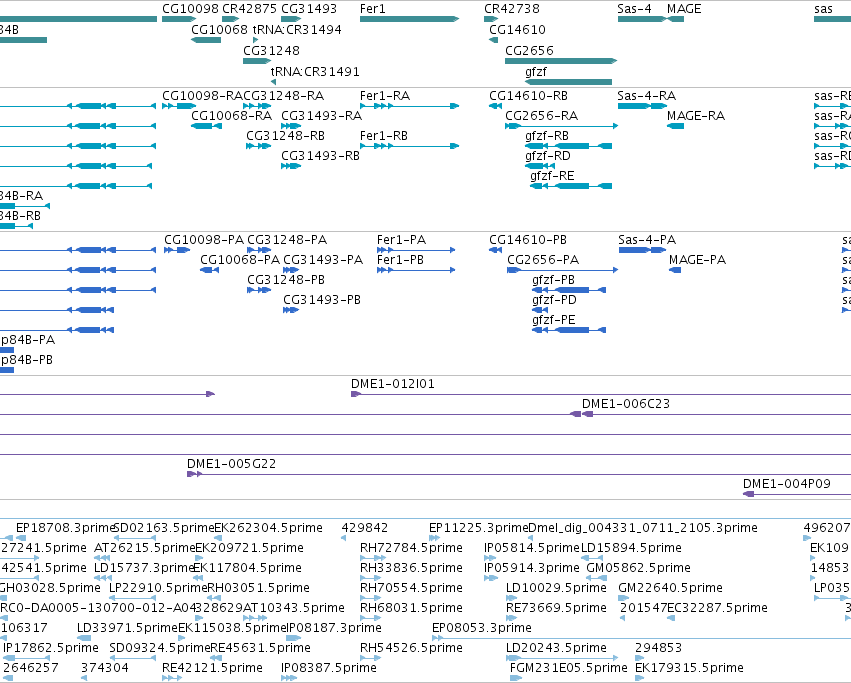The image size is (851, 683).
Task: Select transcript CG10068-RA label
Action: coord(231,116)
